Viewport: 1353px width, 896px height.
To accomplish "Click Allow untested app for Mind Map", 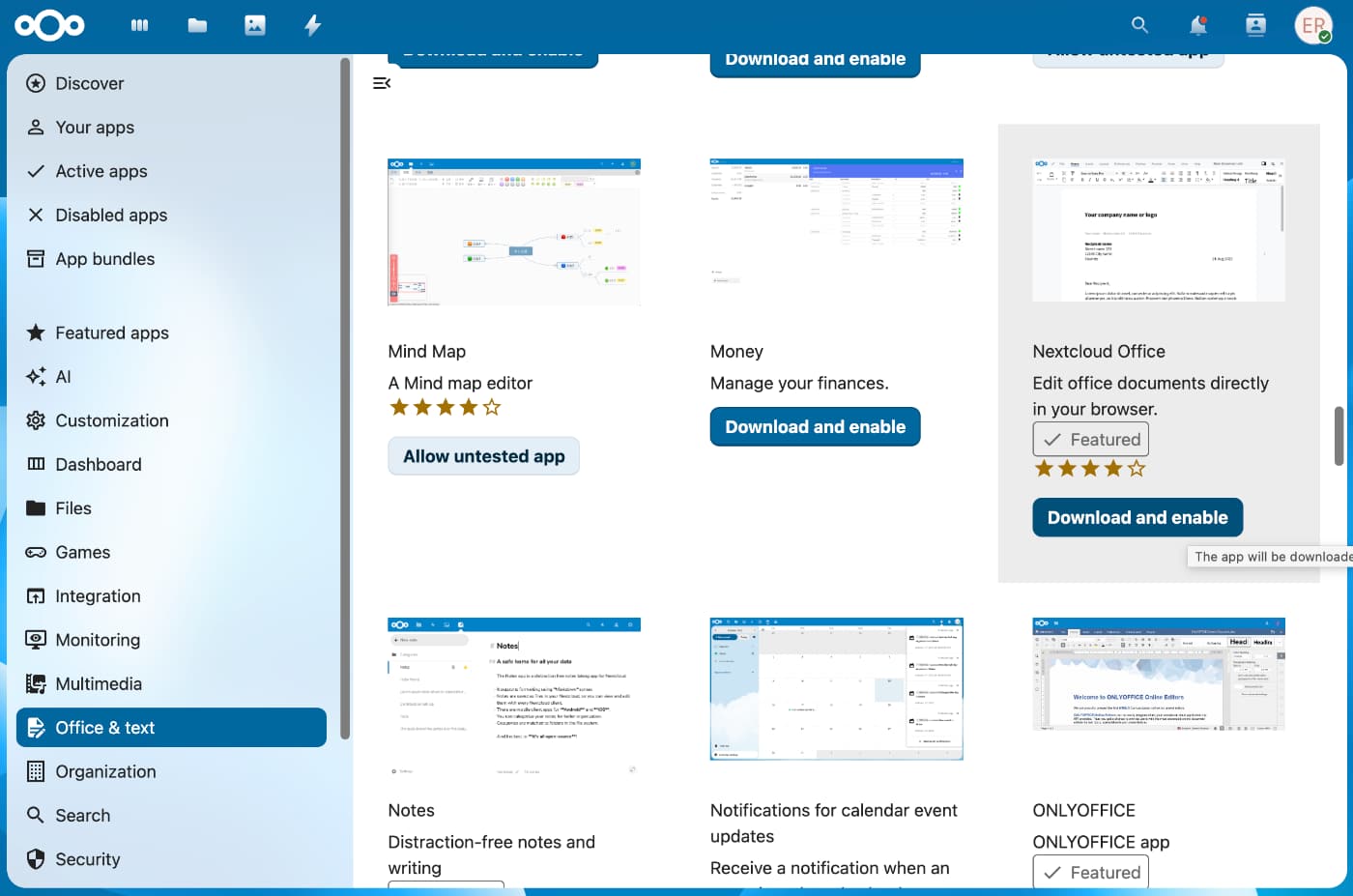I will (x=483, y=456).
